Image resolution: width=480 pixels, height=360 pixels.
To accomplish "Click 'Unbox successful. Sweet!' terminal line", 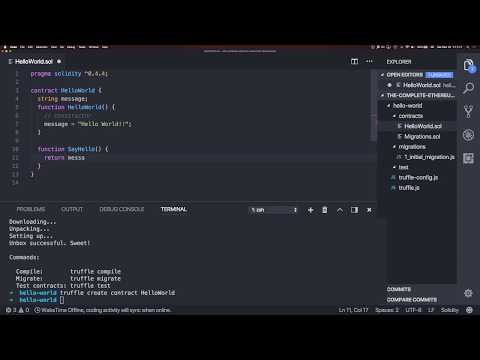I will 49,243.
